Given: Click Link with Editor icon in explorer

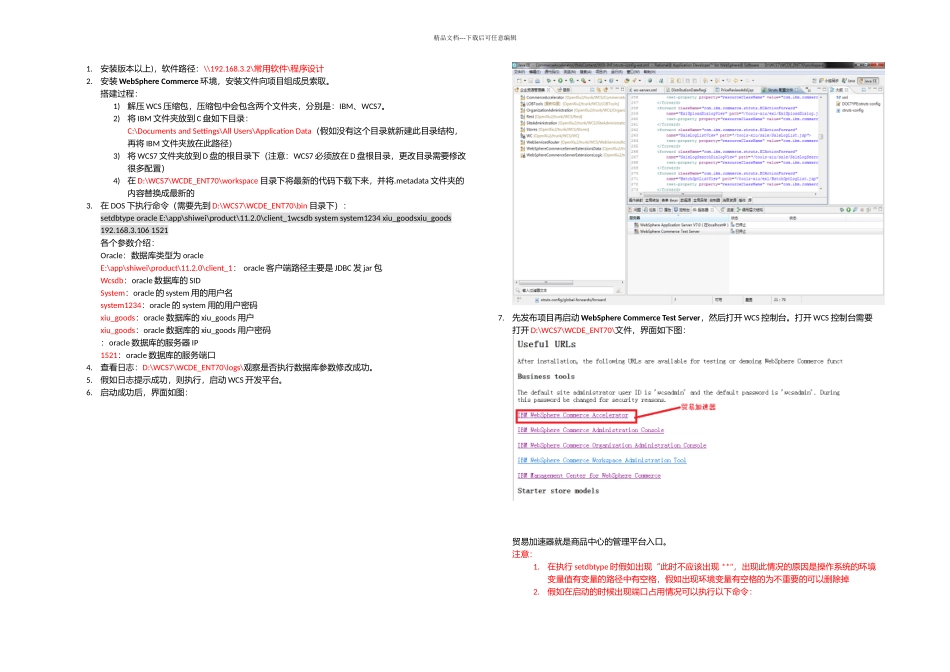Looking at the screenshot, I should (x=599, y=90).
